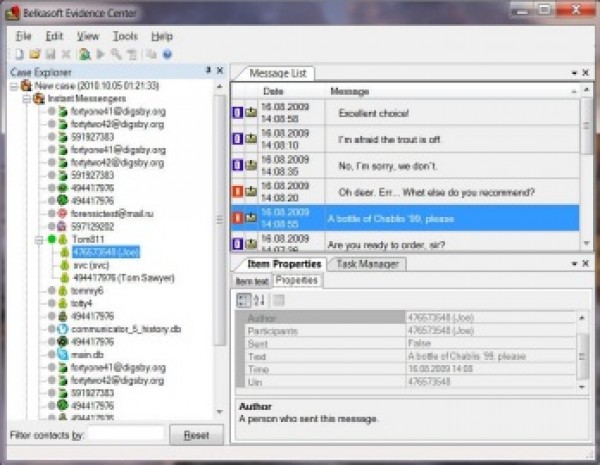Switch to the Item text sub-tab

tap(252, 281)
